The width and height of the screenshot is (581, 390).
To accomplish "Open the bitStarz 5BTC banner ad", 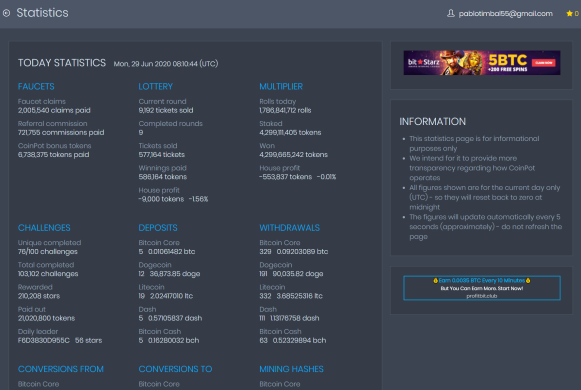I will tap(482, 63).
